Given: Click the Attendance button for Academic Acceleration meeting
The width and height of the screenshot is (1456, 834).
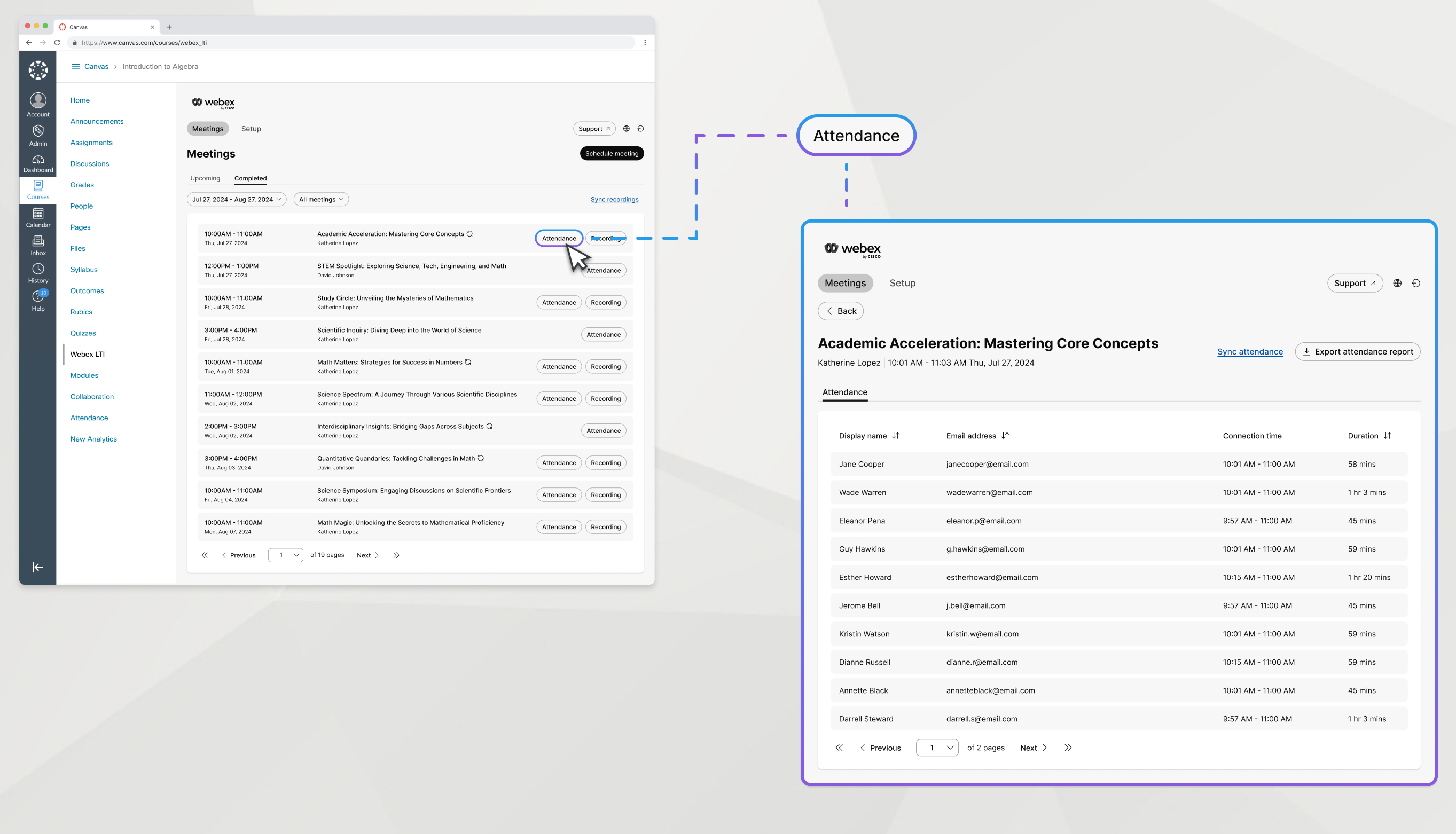Looking at the screenshot, I should pos(558,237).
